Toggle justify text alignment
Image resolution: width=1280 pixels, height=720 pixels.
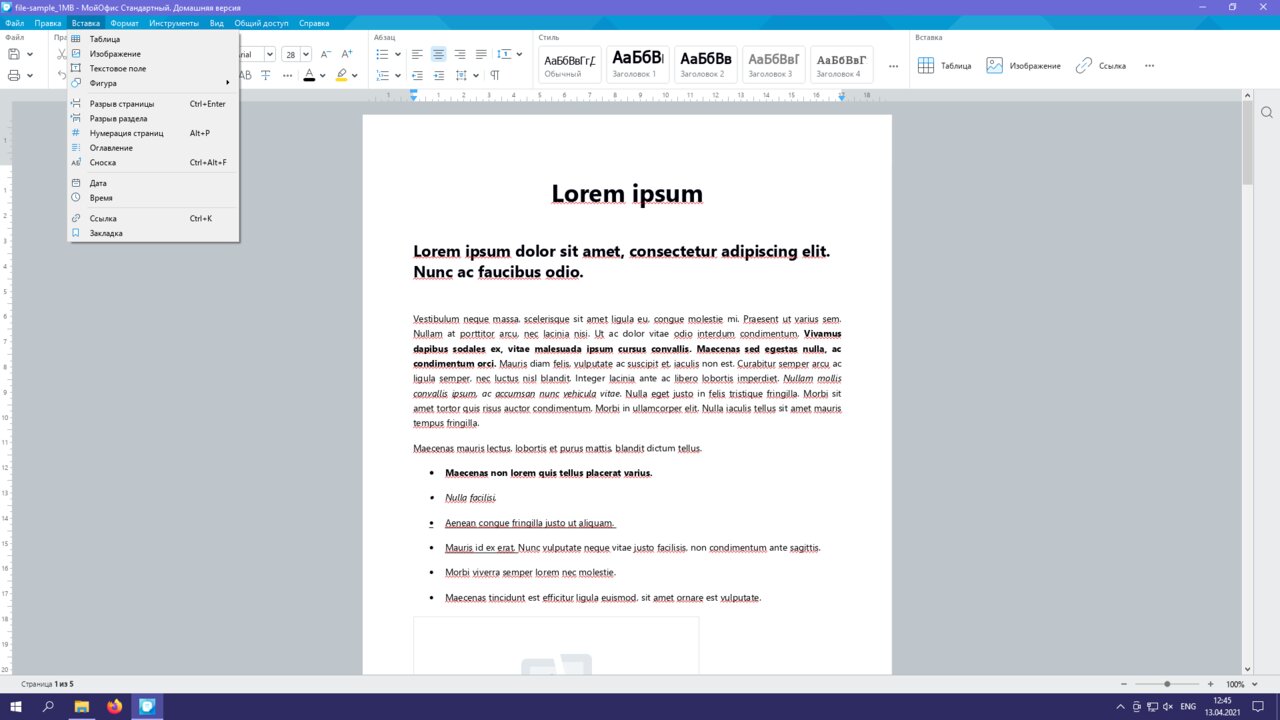point(481,54)
